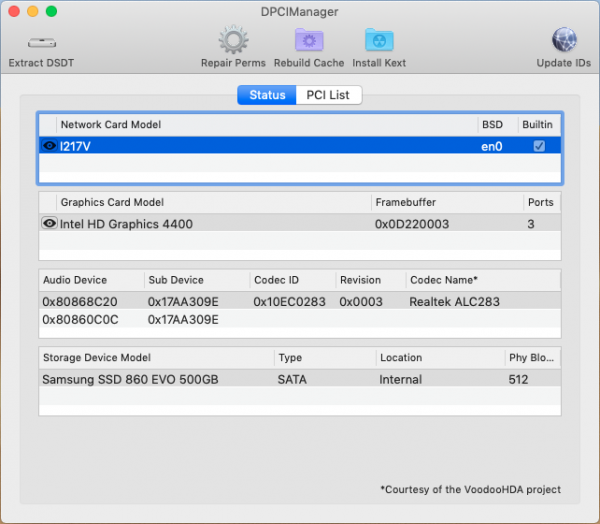Click the yellow window minimize button
Image resolution: width=600 pixels, height=524 pixels.
click(x=32, y=11)
